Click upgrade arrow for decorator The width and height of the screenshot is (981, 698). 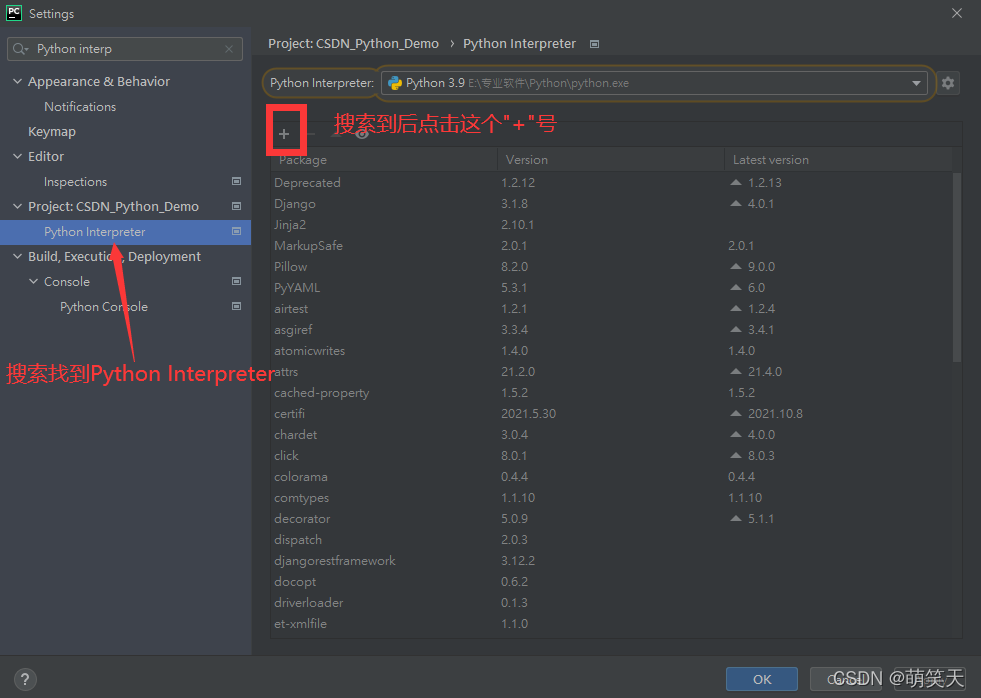tap(736, 518)
